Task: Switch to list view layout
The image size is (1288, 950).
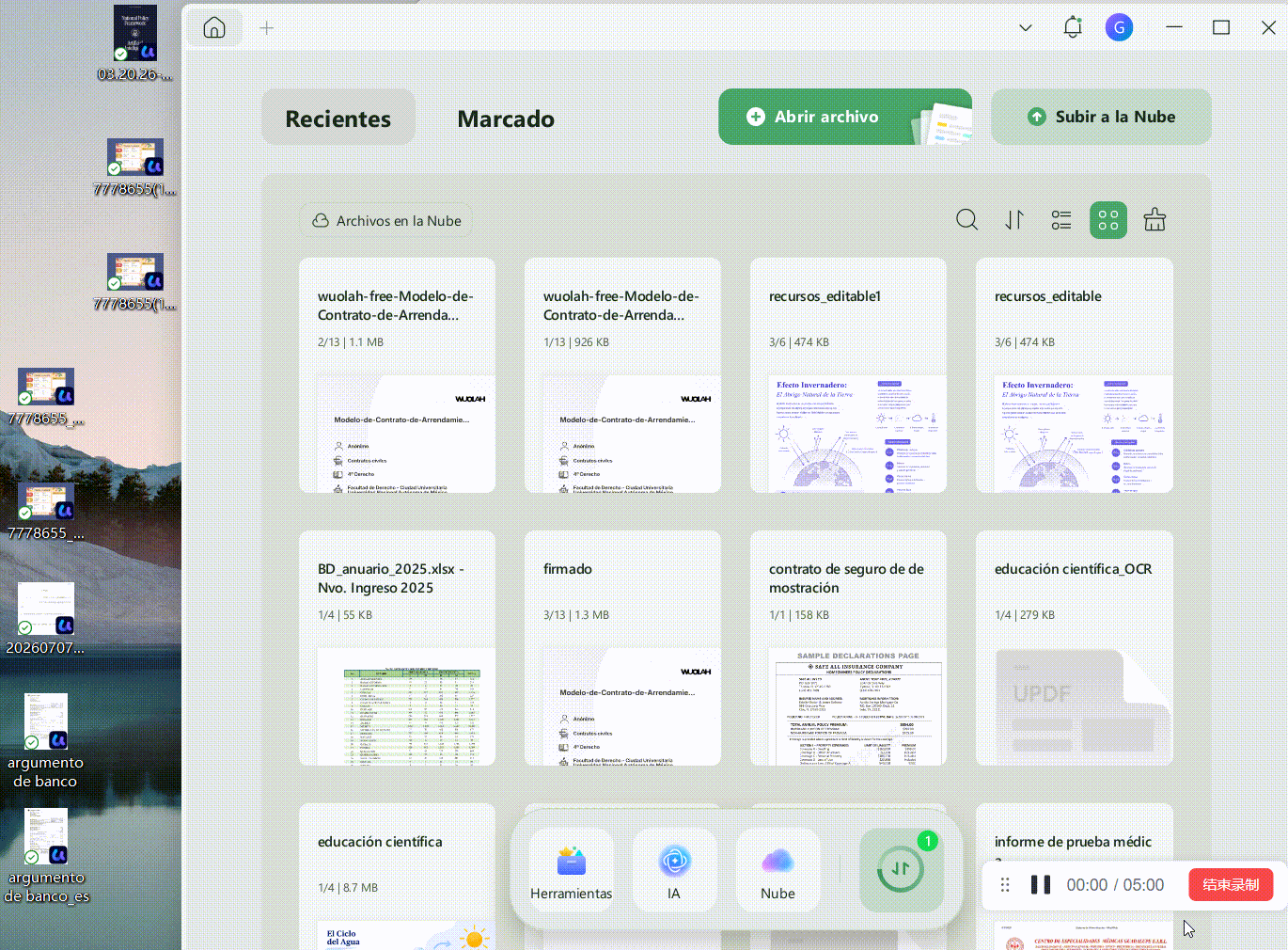Action: 1061,220
